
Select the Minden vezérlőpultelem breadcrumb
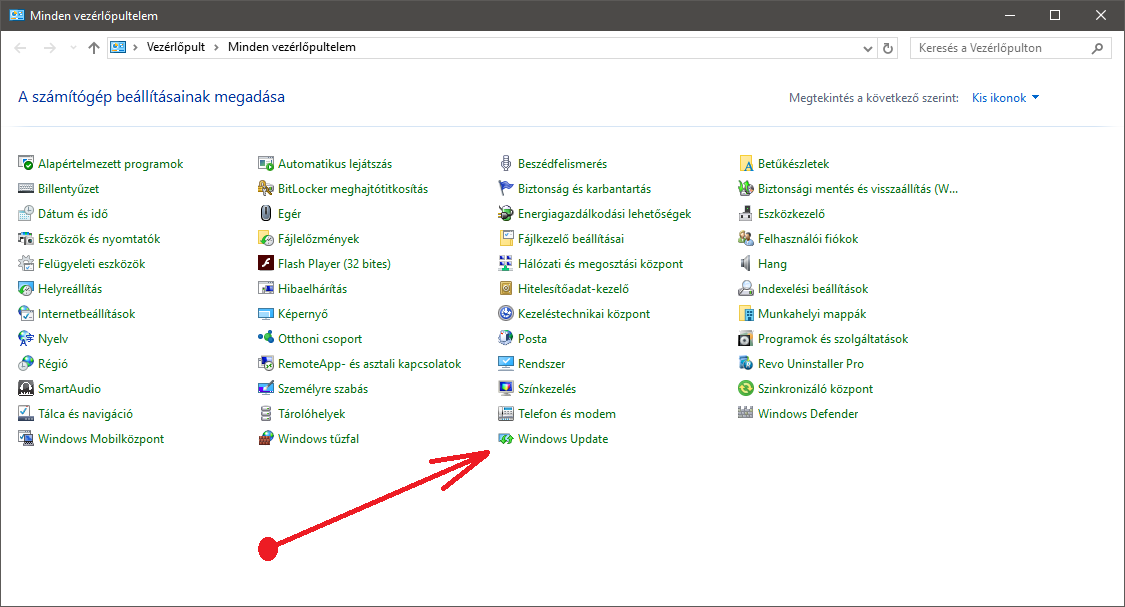291,47
